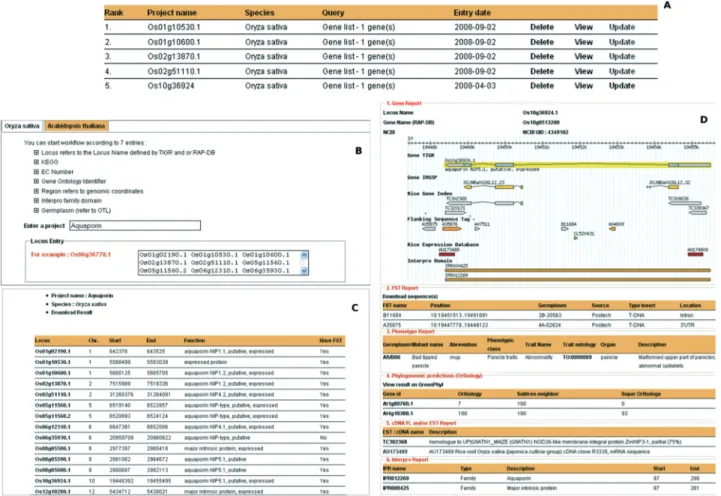
Task: Click the 4. Phylogenomic predictions section heading
Action: coord(434,376)
